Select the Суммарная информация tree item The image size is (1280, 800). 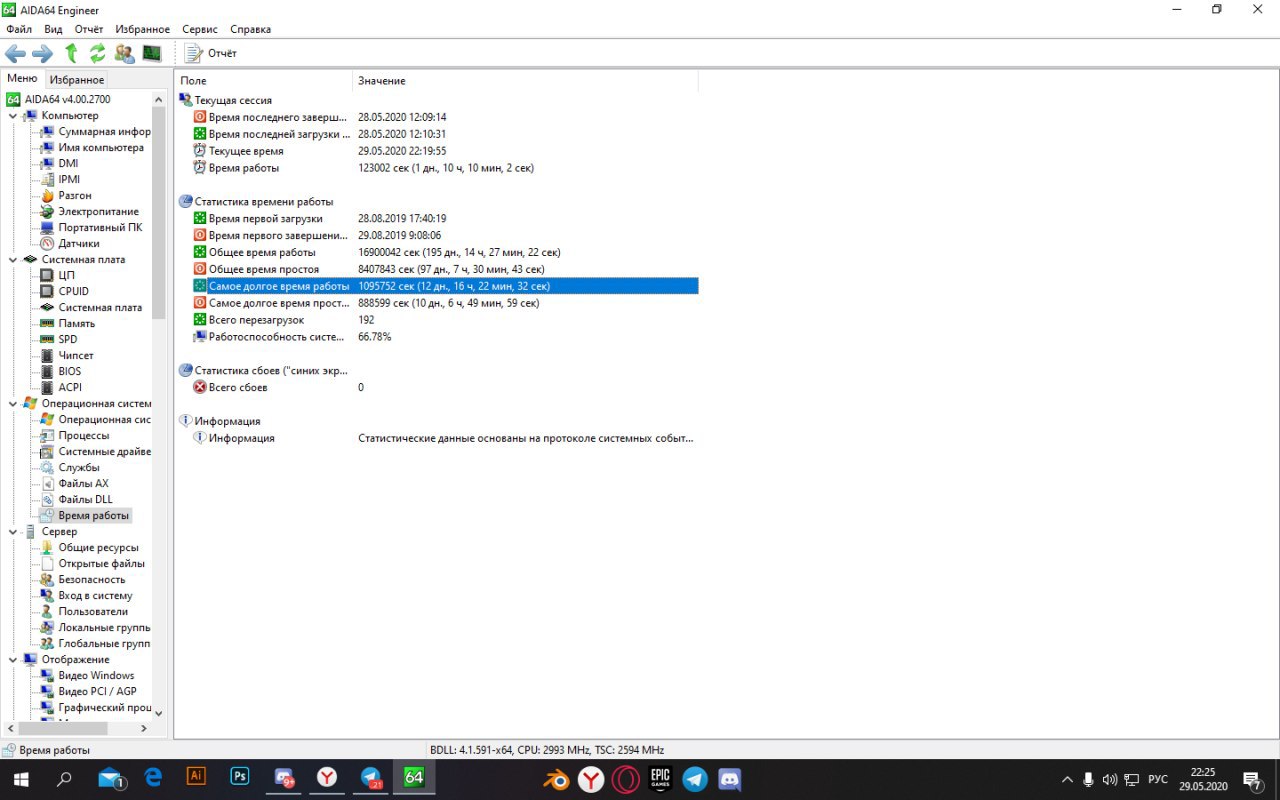pos(96,132)
